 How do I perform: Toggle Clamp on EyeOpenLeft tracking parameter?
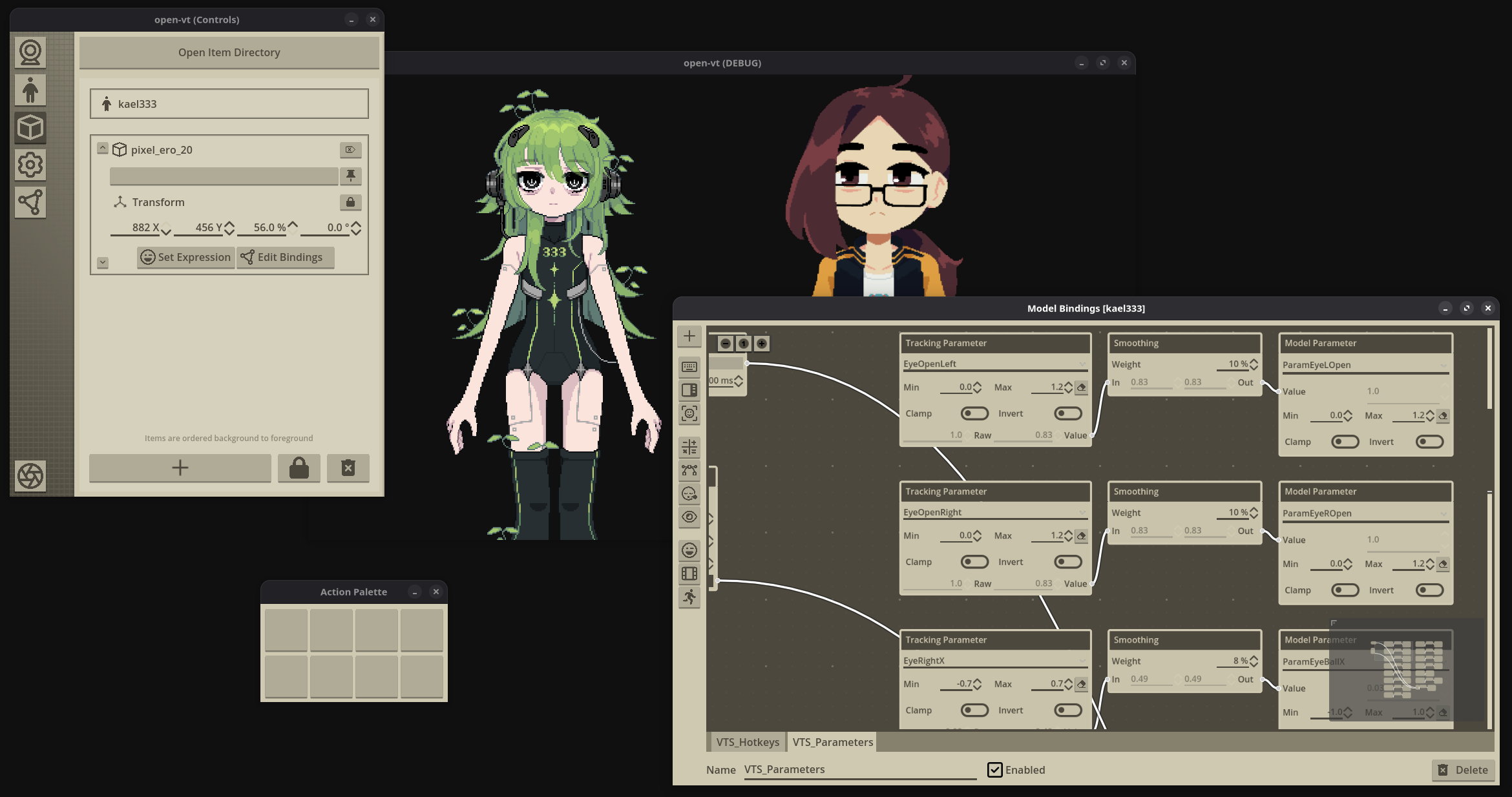[x=974, y=413]
